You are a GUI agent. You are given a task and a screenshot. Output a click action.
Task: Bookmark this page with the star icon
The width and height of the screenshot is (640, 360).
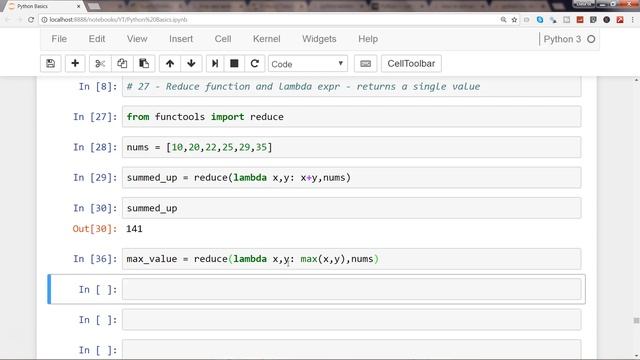click(514, 20)
